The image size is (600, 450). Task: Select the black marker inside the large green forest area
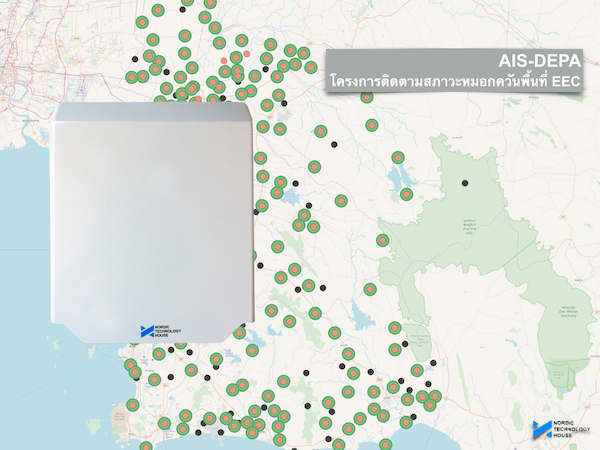click(x=465, y=182)
